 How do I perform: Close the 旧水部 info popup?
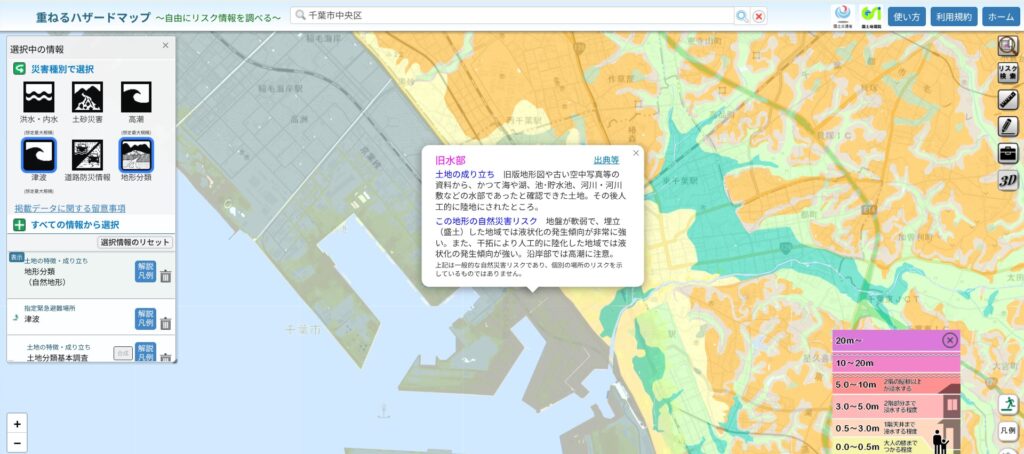tap(635, 154)
